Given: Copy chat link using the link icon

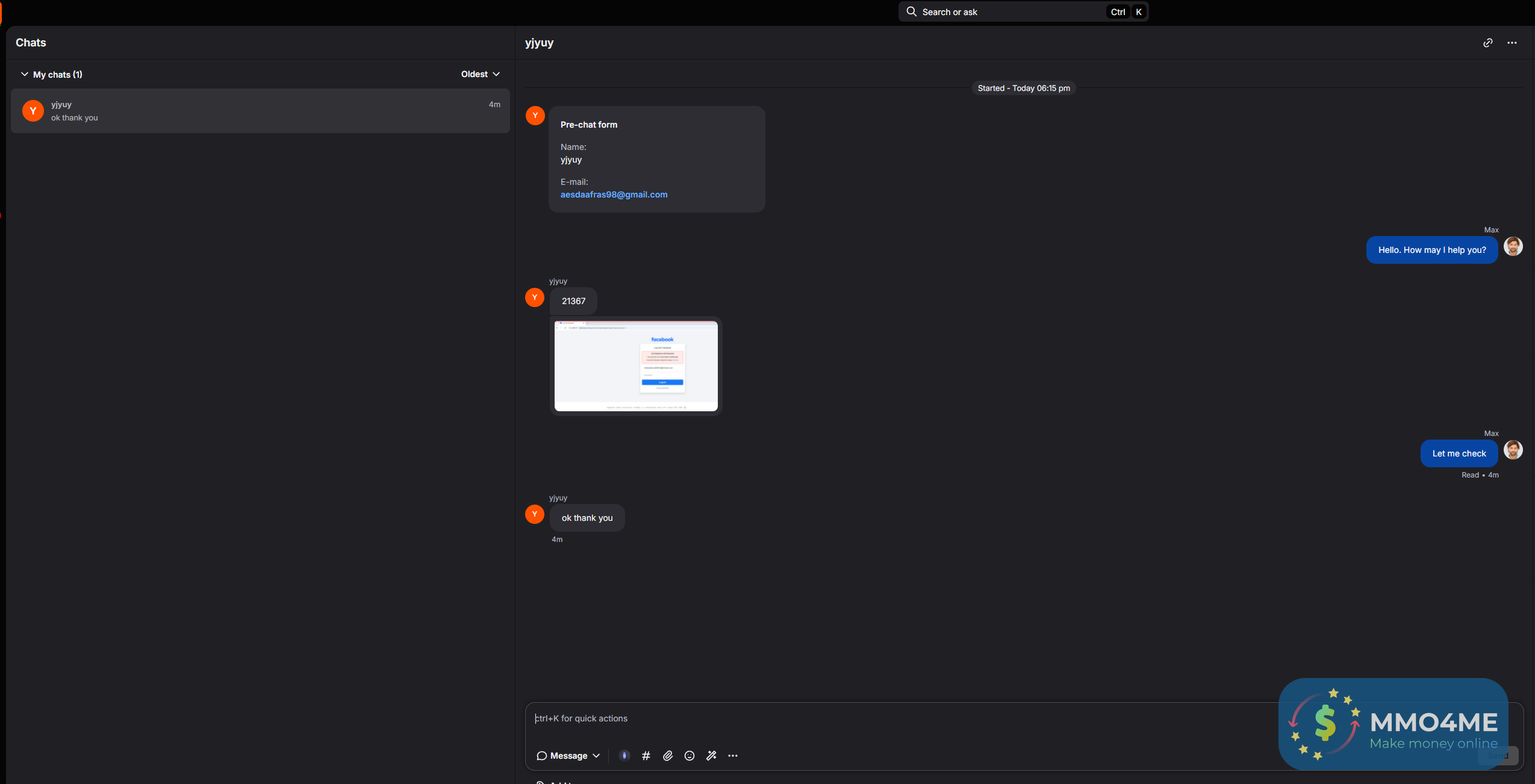Looking at the screenshot, I should [x=1488, y=43].
